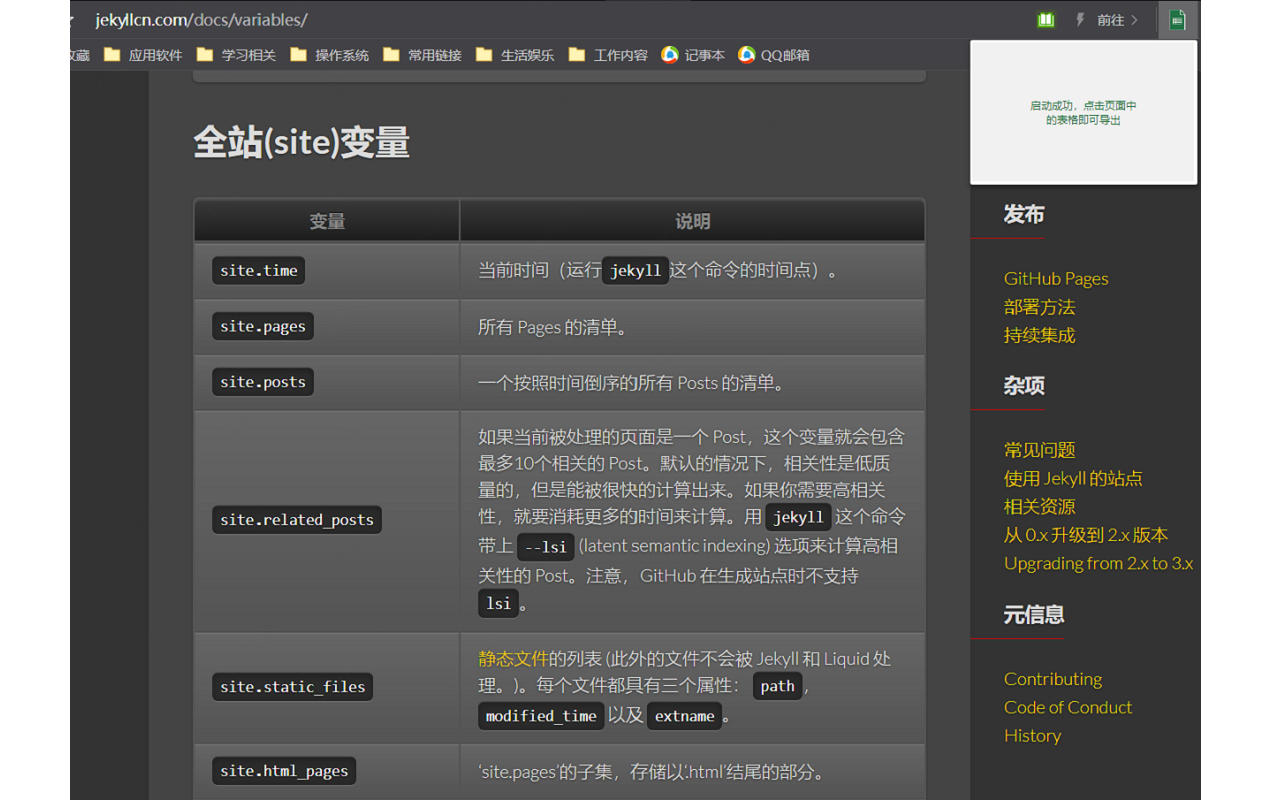Viewport: 1280px width, 800px height.
Task: Click the green table export extension icon
Action: [1177, 20]
